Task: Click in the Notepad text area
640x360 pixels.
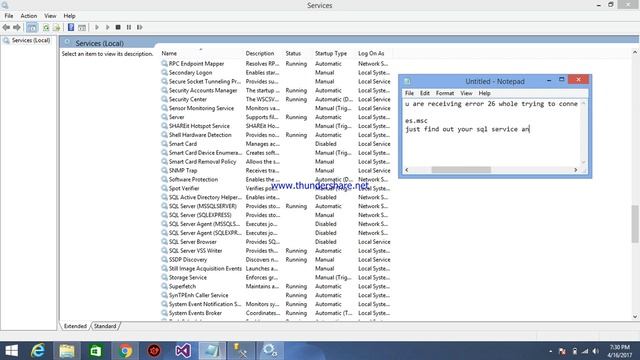Action: 491,133
